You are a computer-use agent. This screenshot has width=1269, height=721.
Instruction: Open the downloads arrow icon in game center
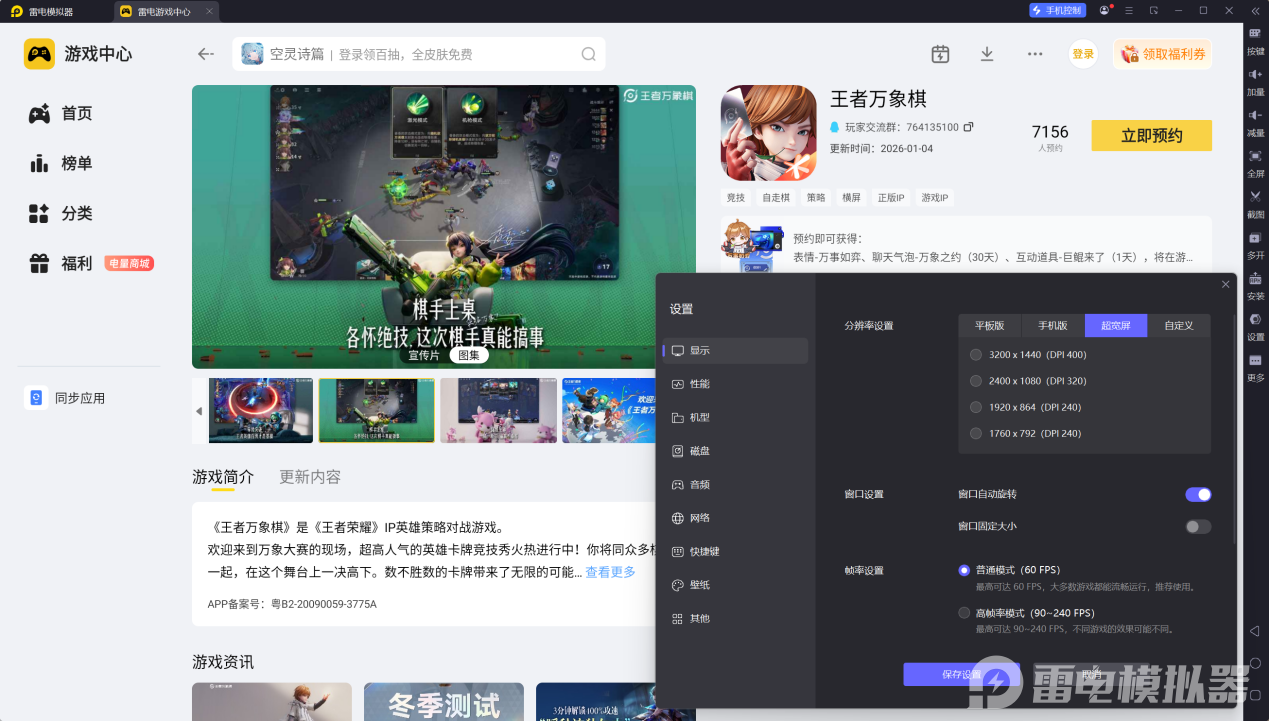[987, 54]
